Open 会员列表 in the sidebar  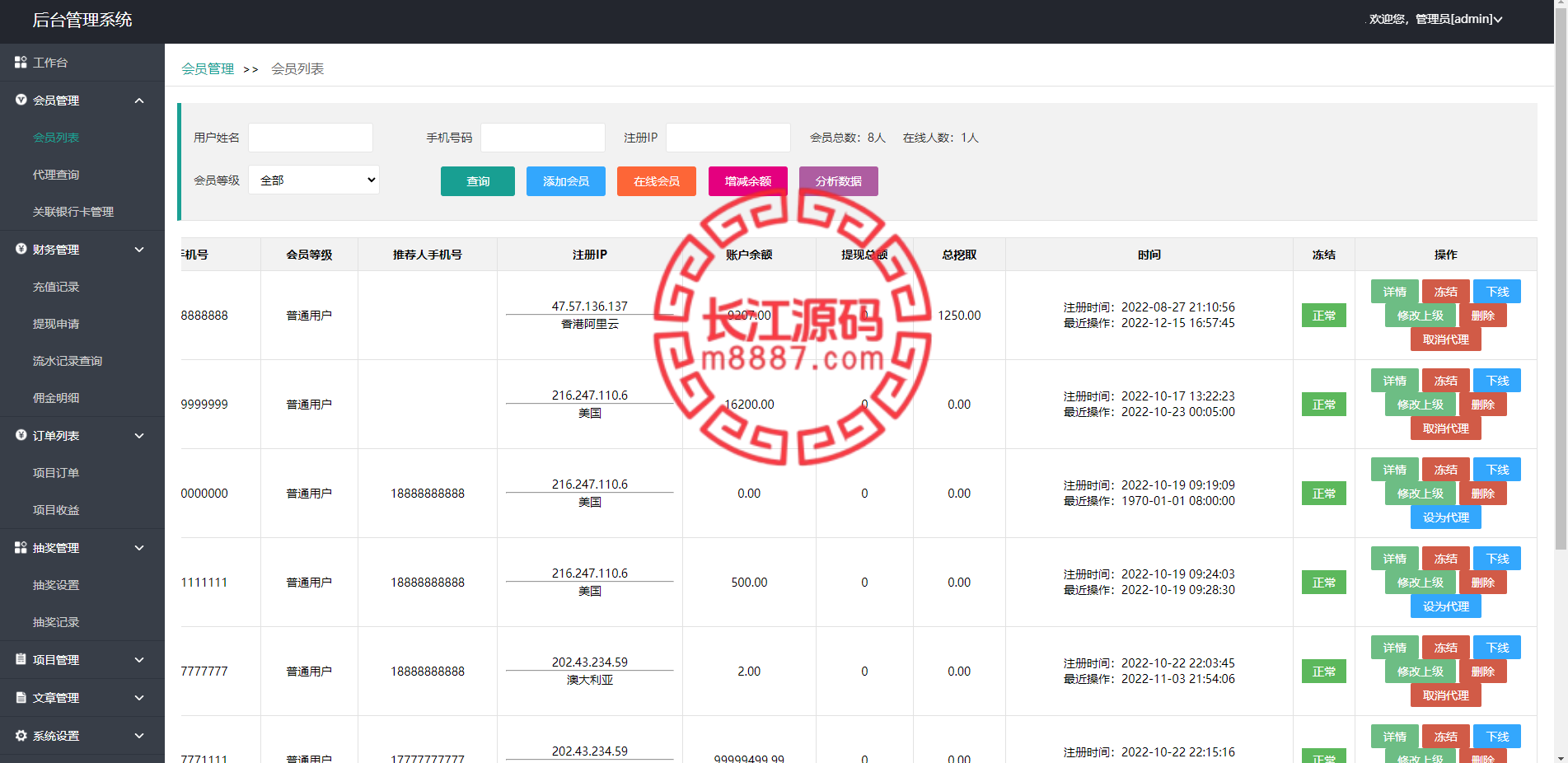pos(56,138)
